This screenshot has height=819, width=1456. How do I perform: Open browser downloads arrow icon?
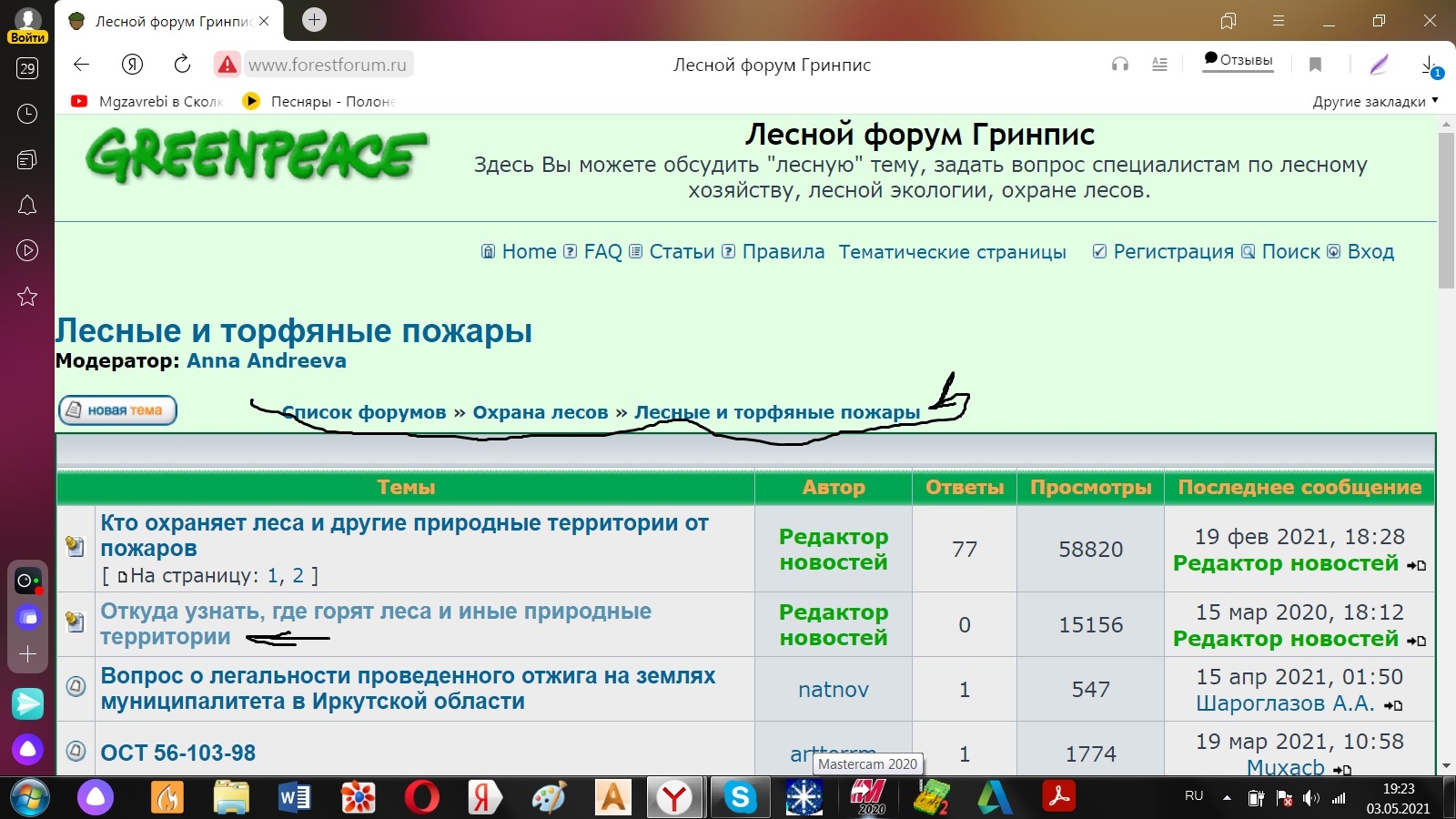1429,65
